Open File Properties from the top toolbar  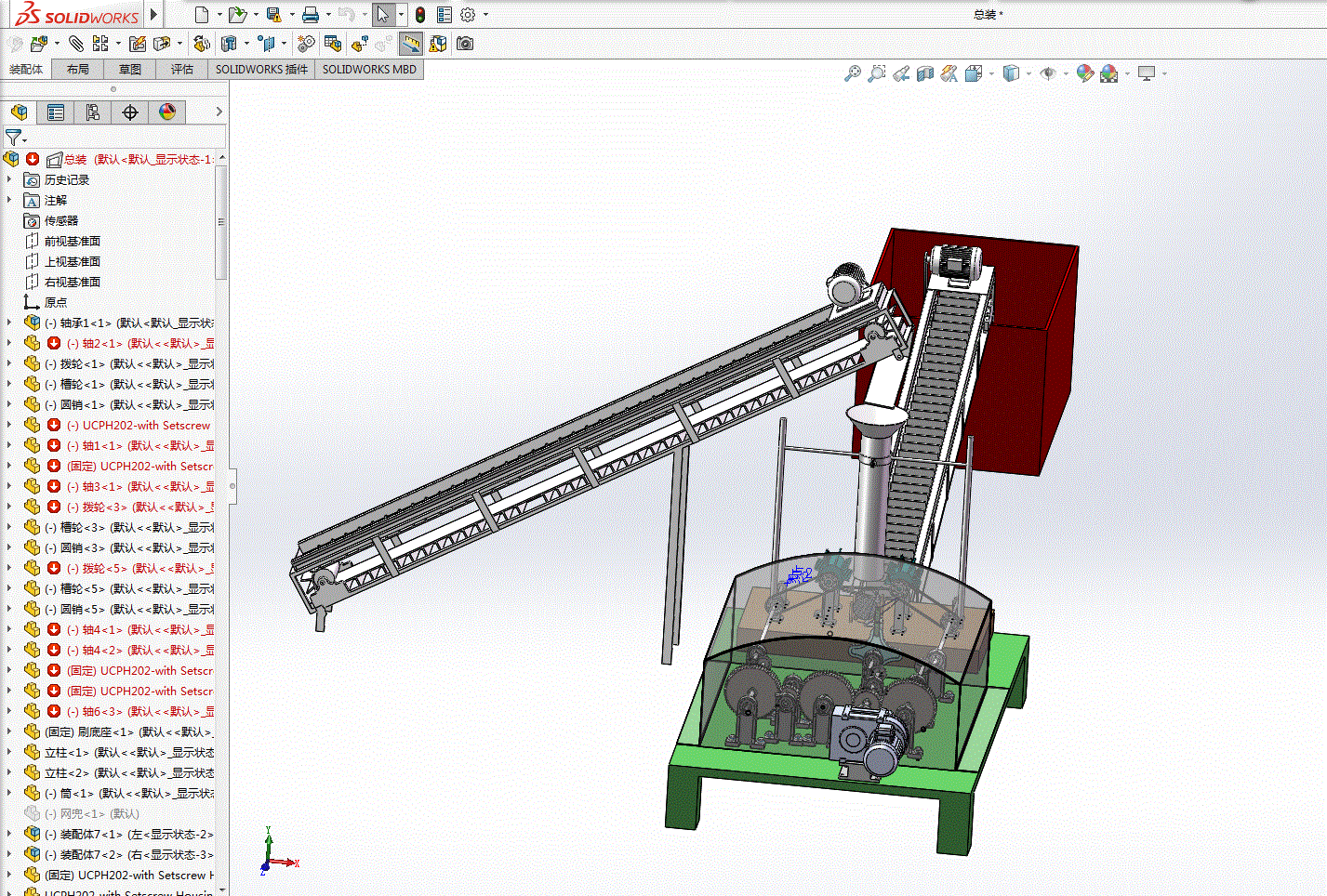445,15
